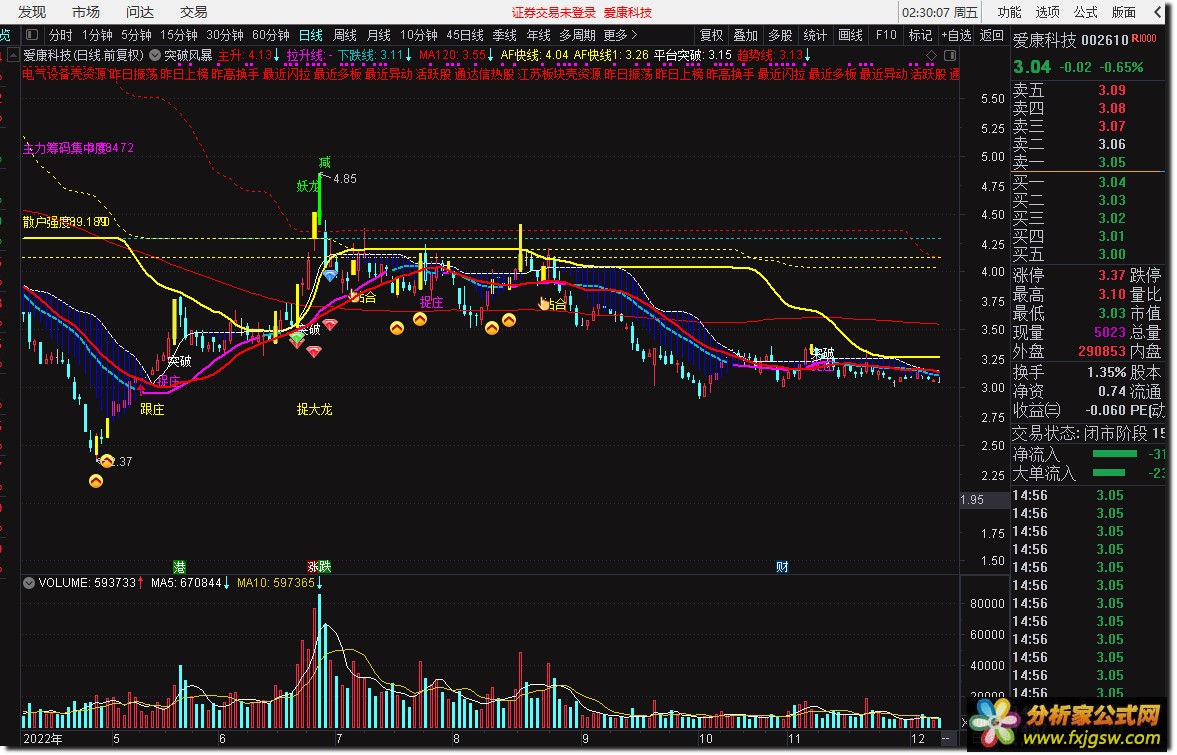The height and width of the screenshot is (755, 1177).
Task: Click the 净流入 green bar
Action: tap(1115, 453)
